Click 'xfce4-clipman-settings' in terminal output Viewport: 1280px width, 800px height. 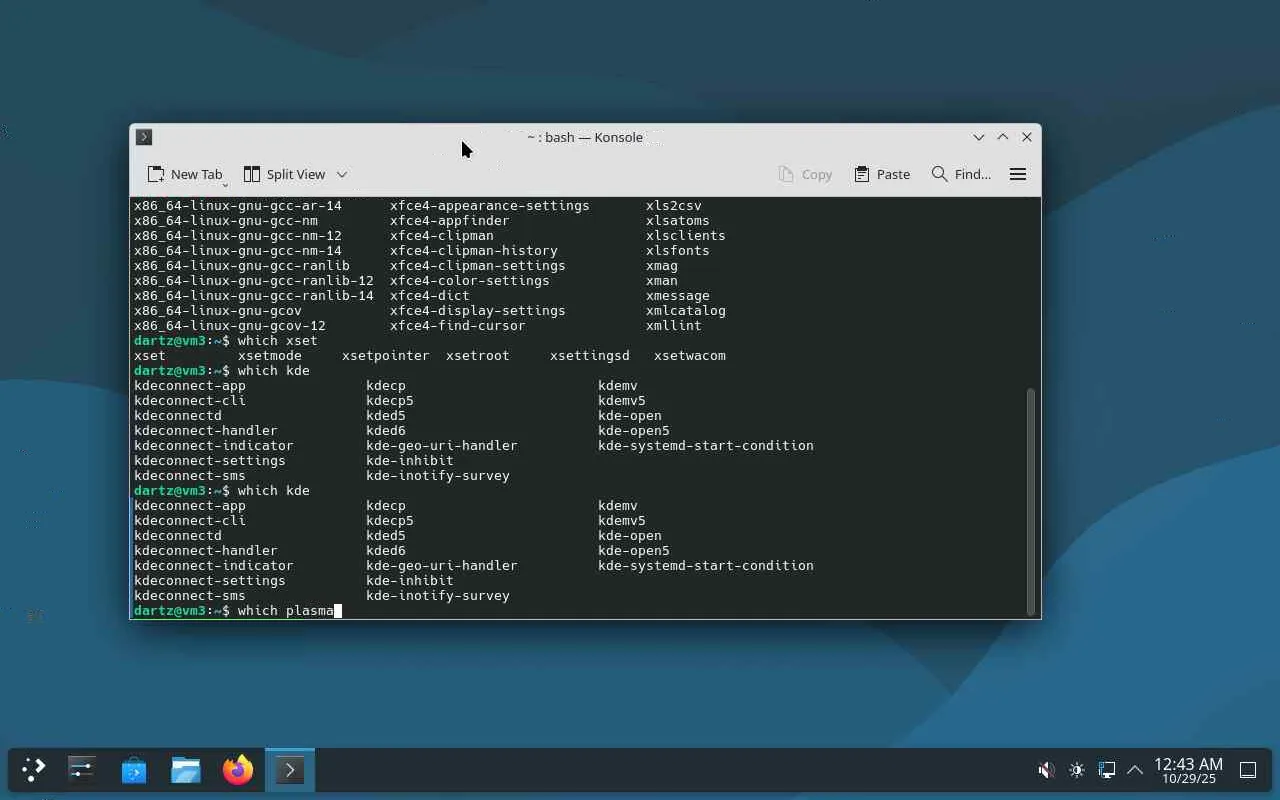pyautogui.click(x=478, y=266)
